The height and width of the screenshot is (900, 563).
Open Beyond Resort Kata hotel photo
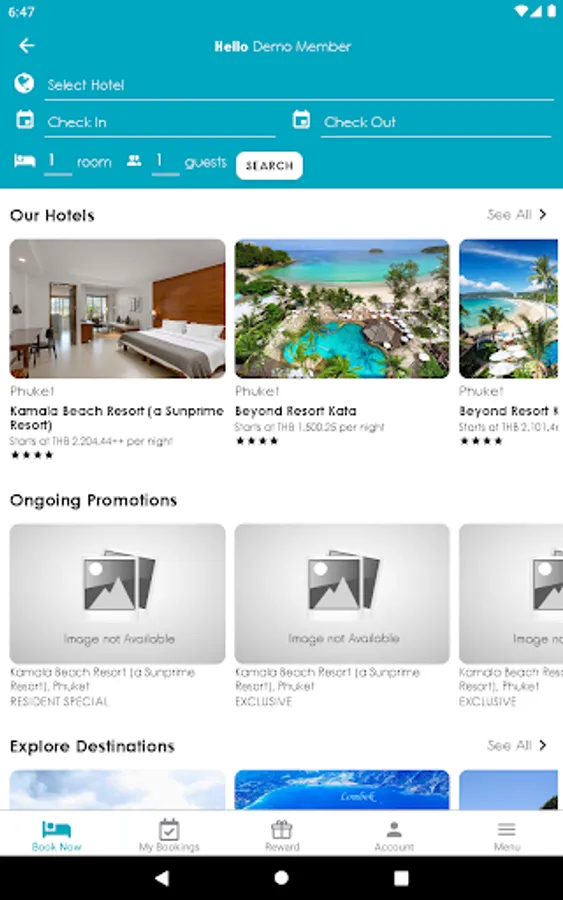click(342, 308)
